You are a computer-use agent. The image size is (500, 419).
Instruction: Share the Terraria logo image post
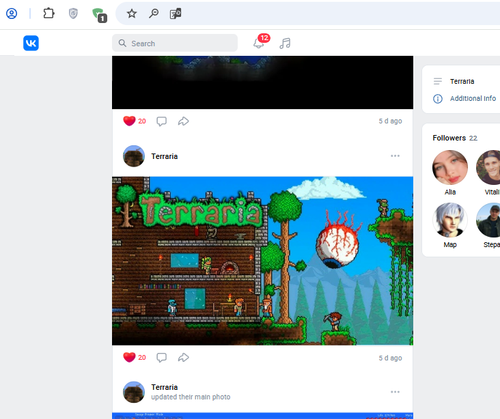(183, 358)
